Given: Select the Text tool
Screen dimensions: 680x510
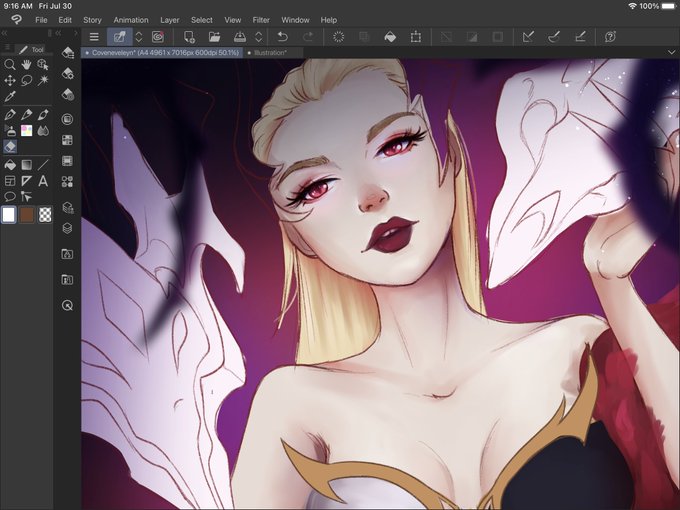Looking at the screenshot, I should 42,181.
